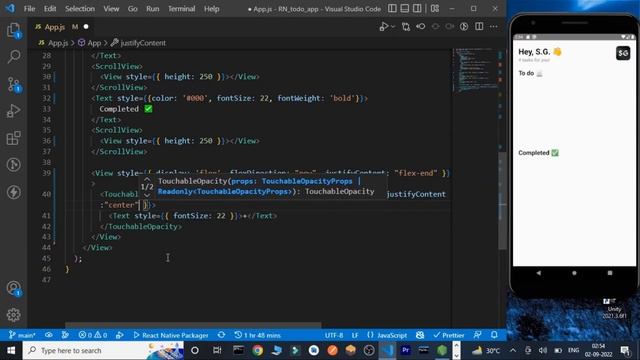The height and width of the screenshot is (360, 640).
Task: Open the Explorer view in the activity bar
Action: tap(13, 31)
